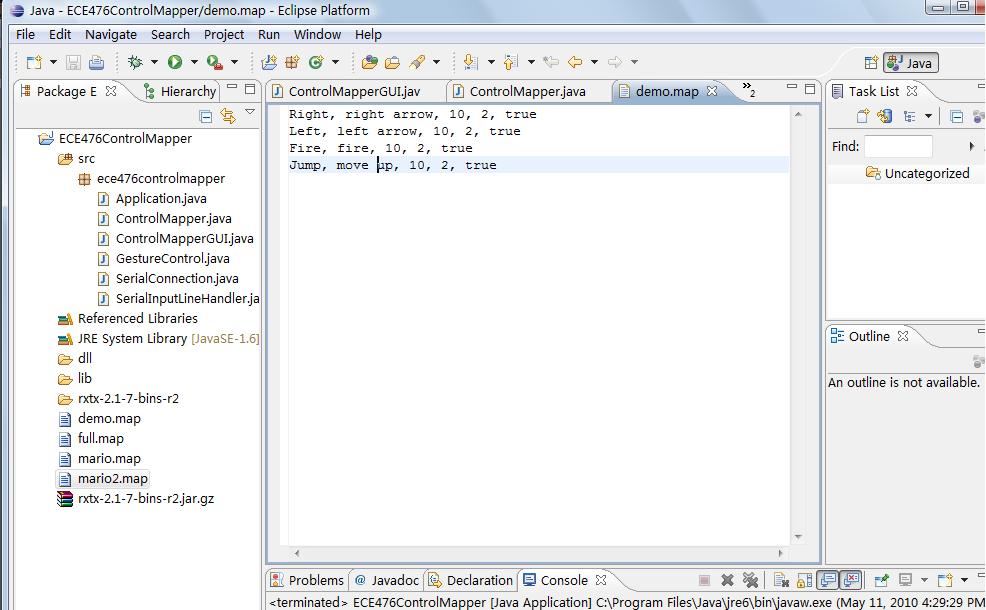Click the Print toolbar icon
The width and height of the screenshot is (986, 610).
pyautogui.click(x=96, y=62)
